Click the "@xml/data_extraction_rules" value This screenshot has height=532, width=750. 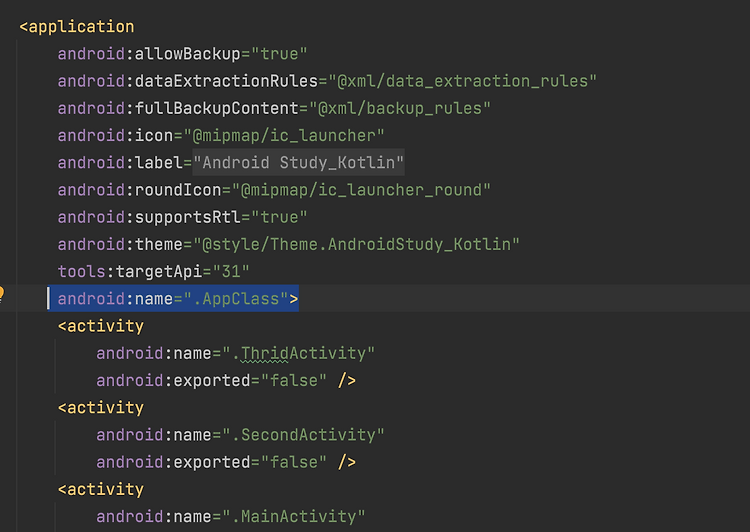[x=463, y=81]
